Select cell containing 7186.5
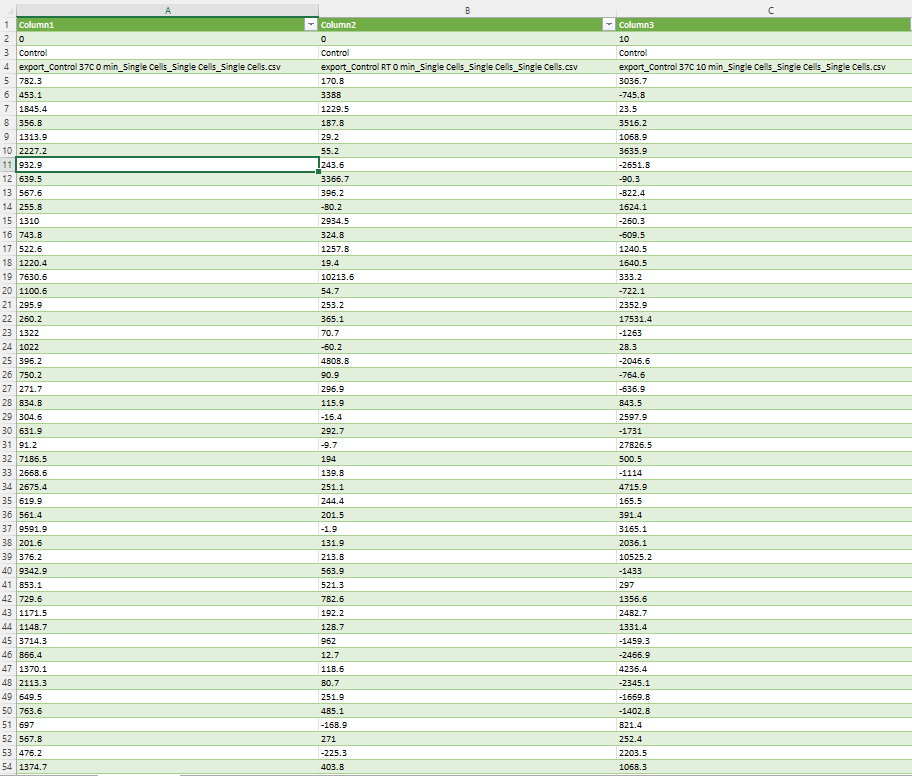Screen dimensions: 912x776 point(168,459)
